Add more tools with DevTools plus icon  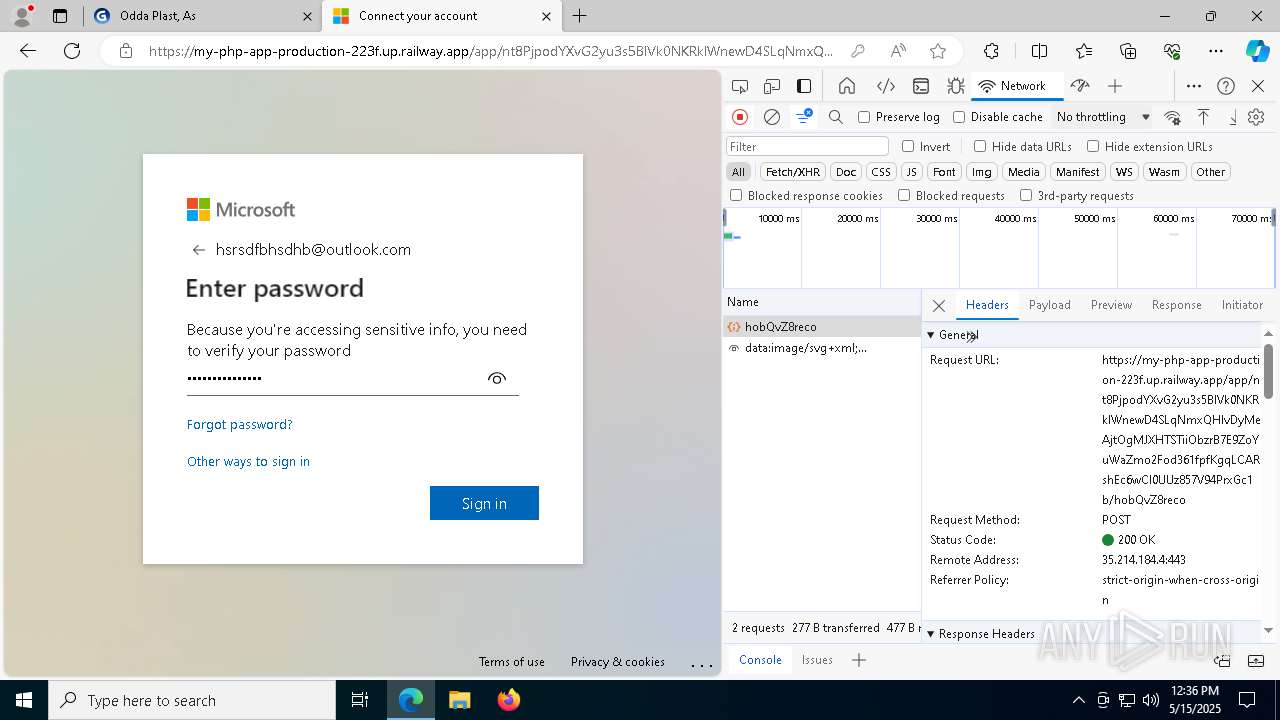pos(1115,86)
